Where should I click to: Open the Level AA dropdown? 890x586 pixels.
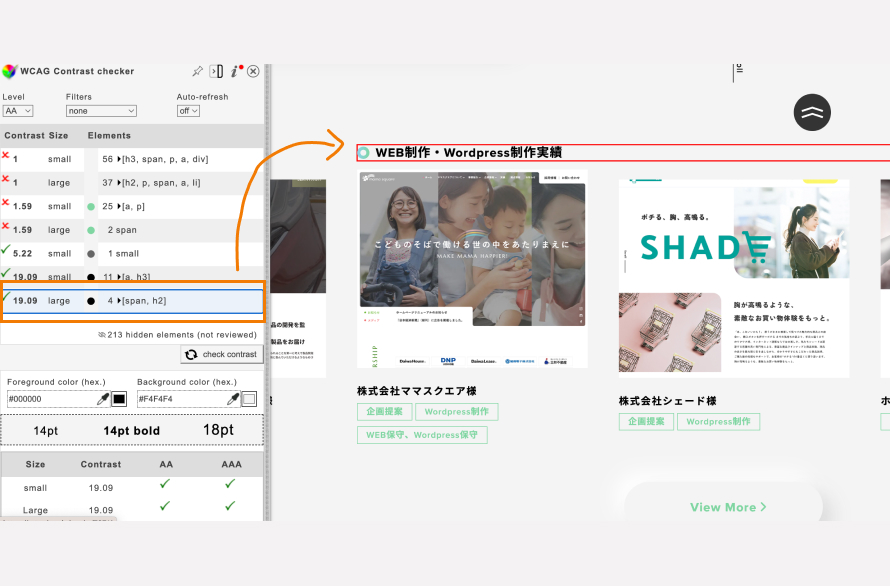(x=18, y=111)
